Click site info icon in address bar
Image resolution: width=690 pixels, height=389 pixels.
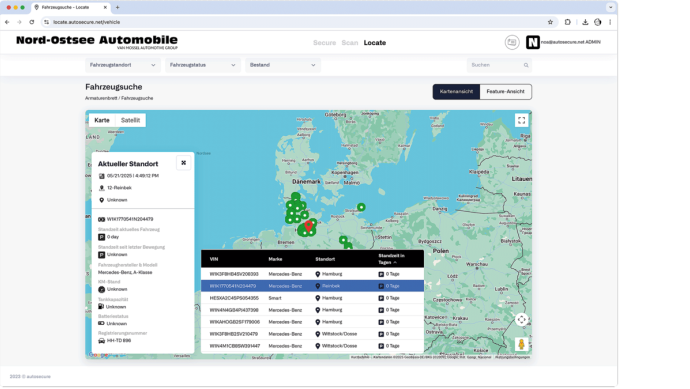[x=46, y=22]
